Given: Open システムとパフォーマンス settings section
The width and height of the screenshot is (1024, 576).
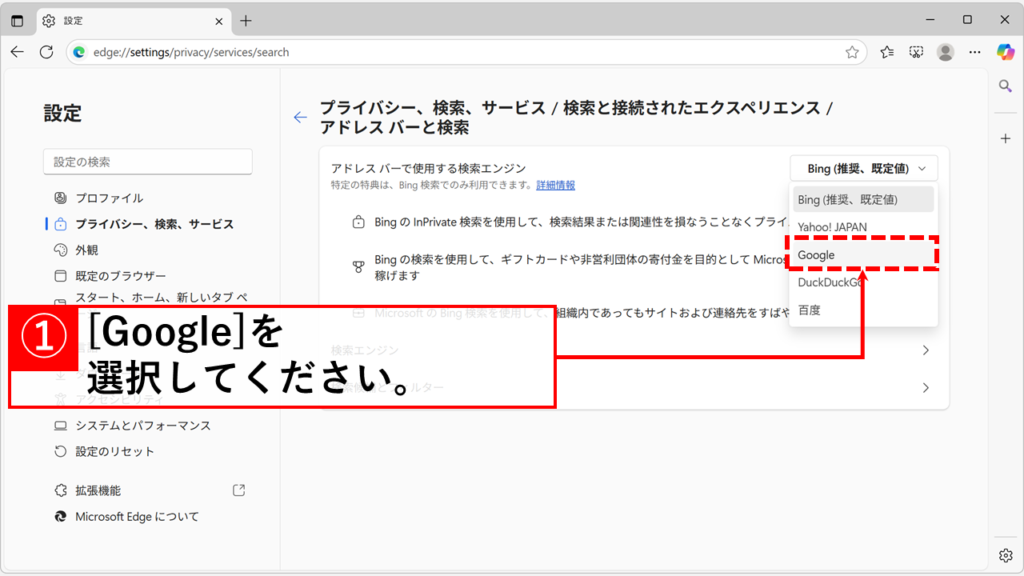Looking at the screenshot, I should 143,426.
